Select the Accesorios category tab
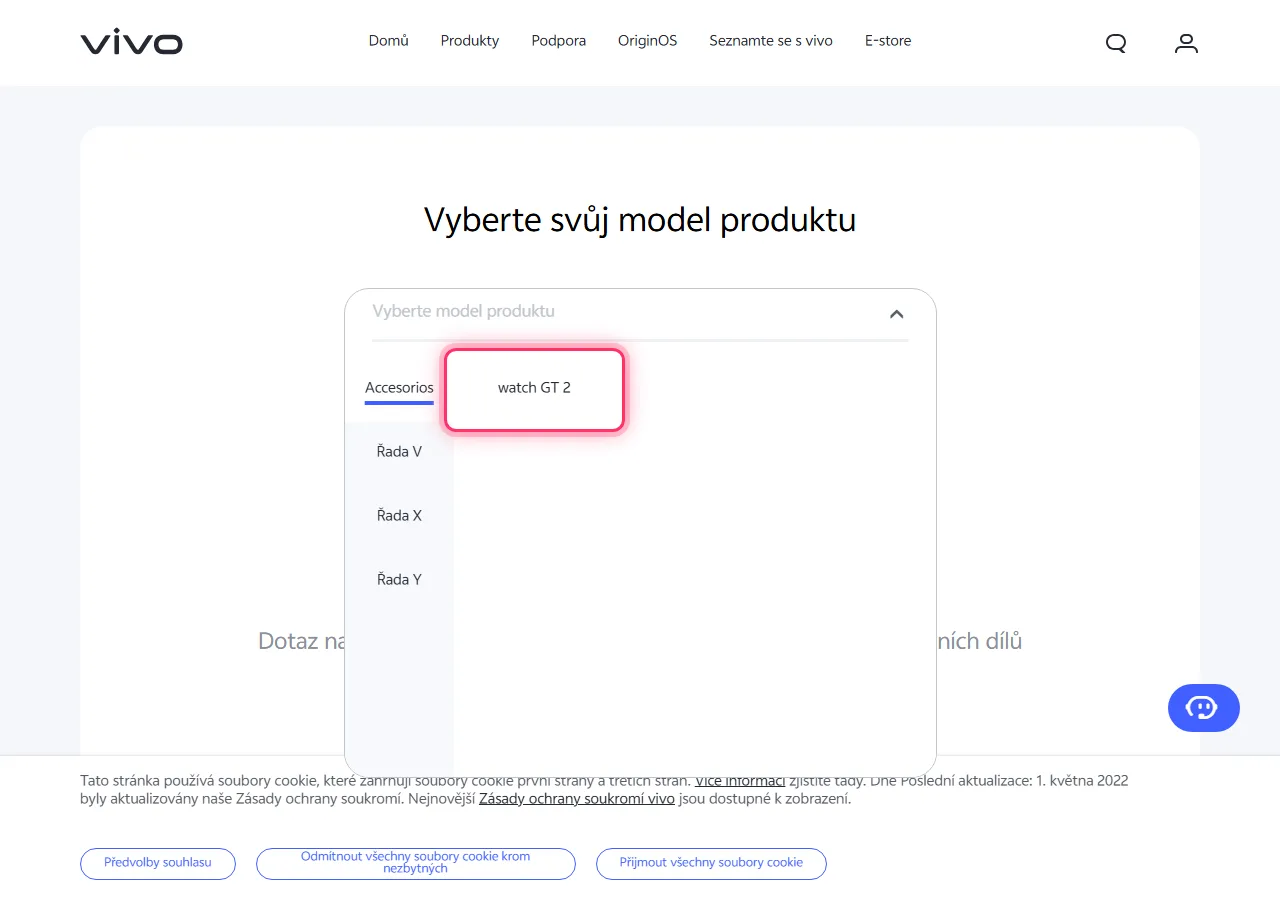 pos(399,388)
